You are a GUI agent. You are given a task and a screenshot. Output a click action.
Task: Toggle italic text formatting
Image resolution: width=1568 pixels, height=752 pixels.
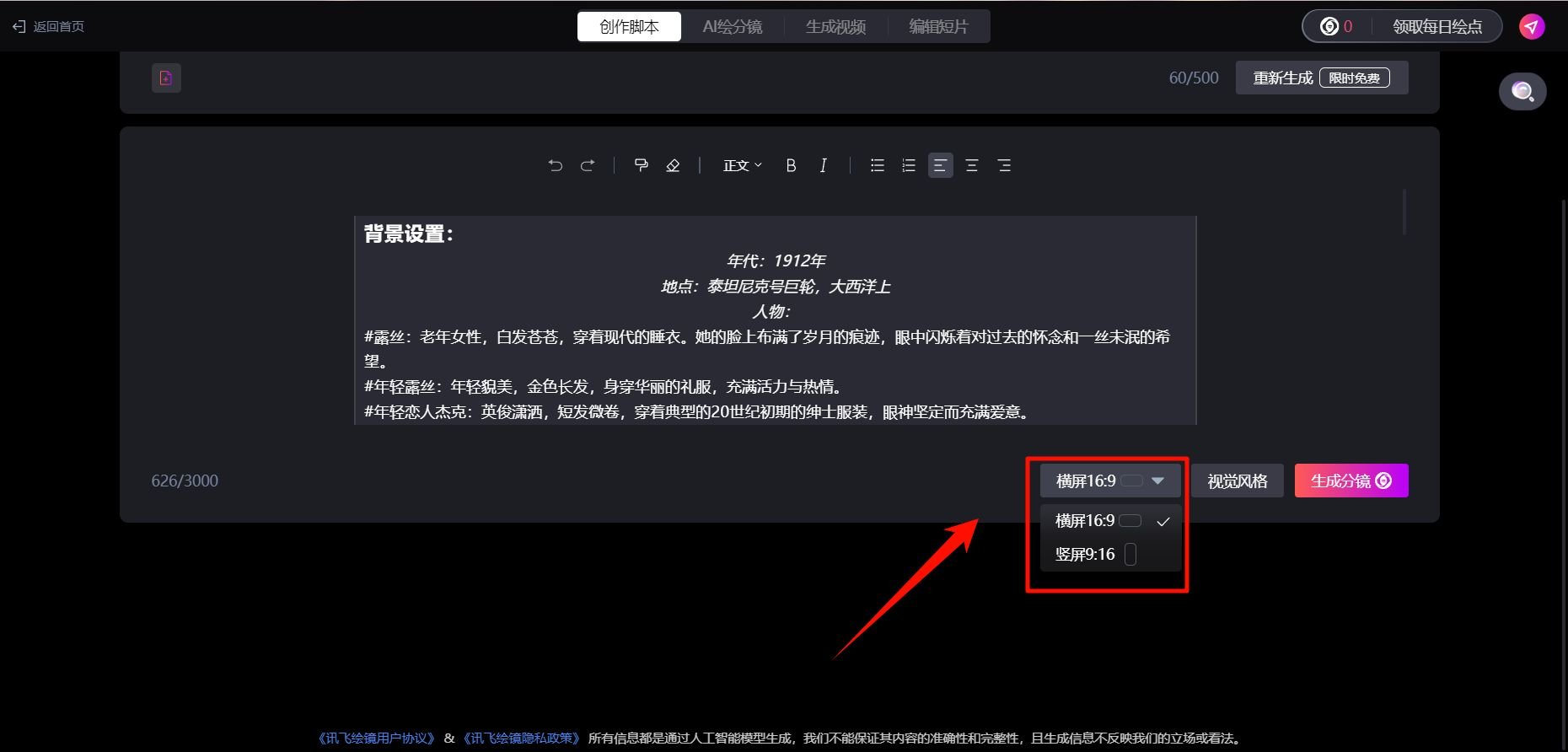[823, 165]
